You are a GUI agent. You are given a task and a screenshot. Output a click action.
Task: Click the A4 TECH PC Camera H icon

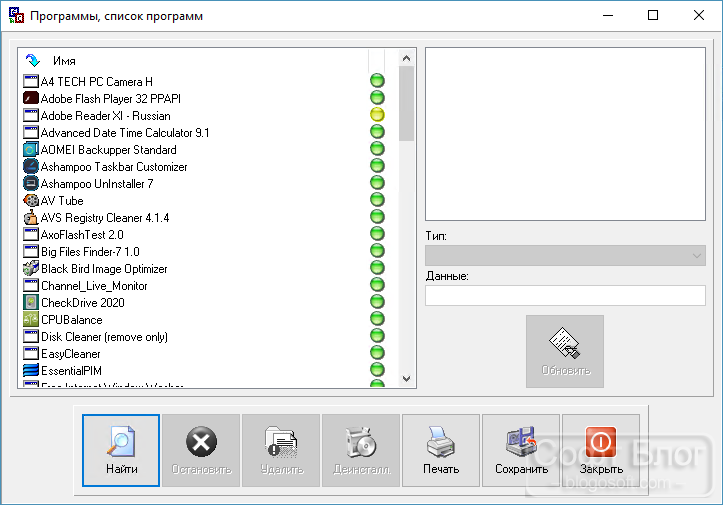click(30, 81)
